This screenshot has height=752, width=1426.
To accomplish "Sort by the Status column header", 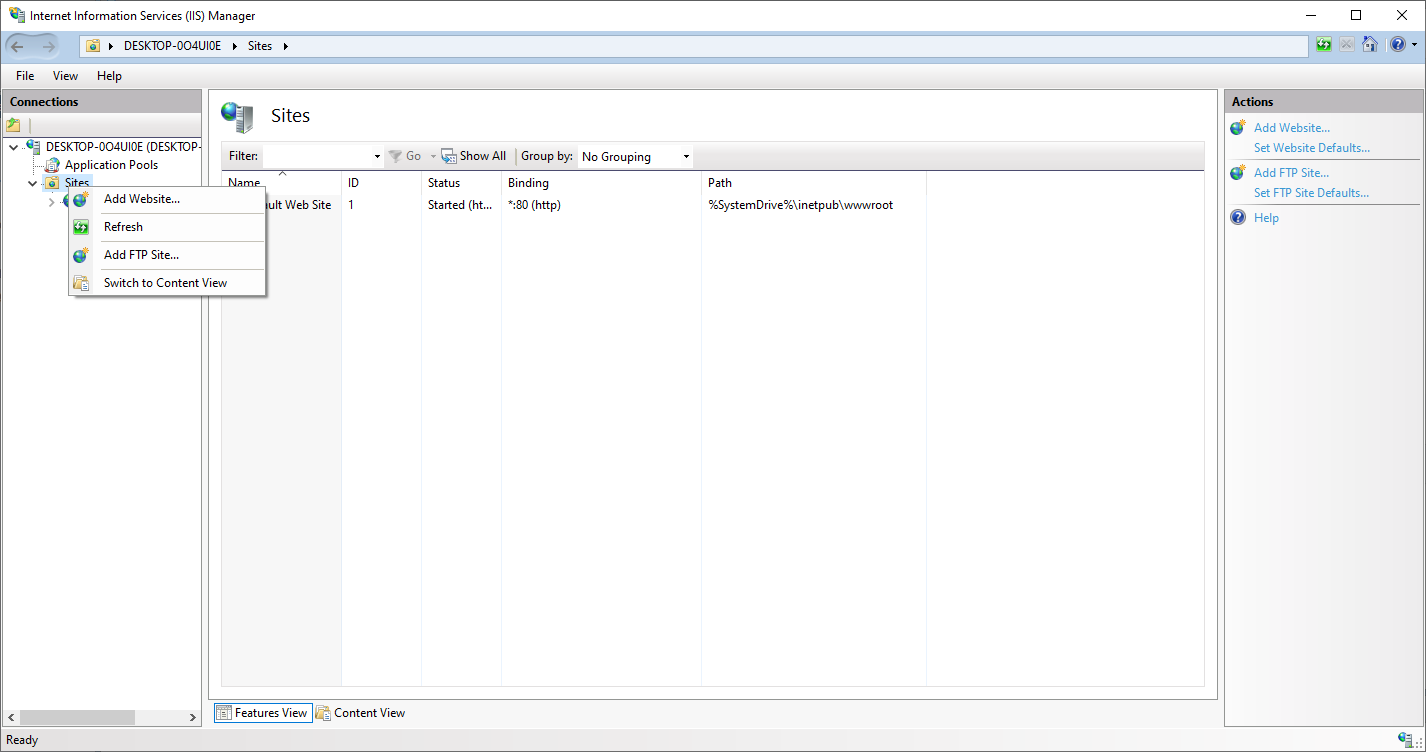I will pos(462,183).
